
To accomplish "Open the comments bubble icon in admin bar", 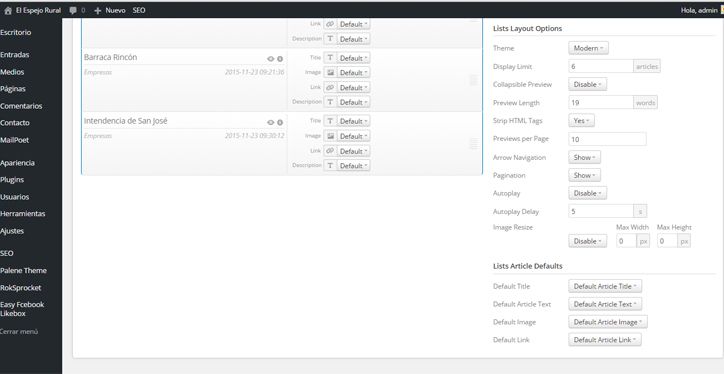I will [73, 10].
